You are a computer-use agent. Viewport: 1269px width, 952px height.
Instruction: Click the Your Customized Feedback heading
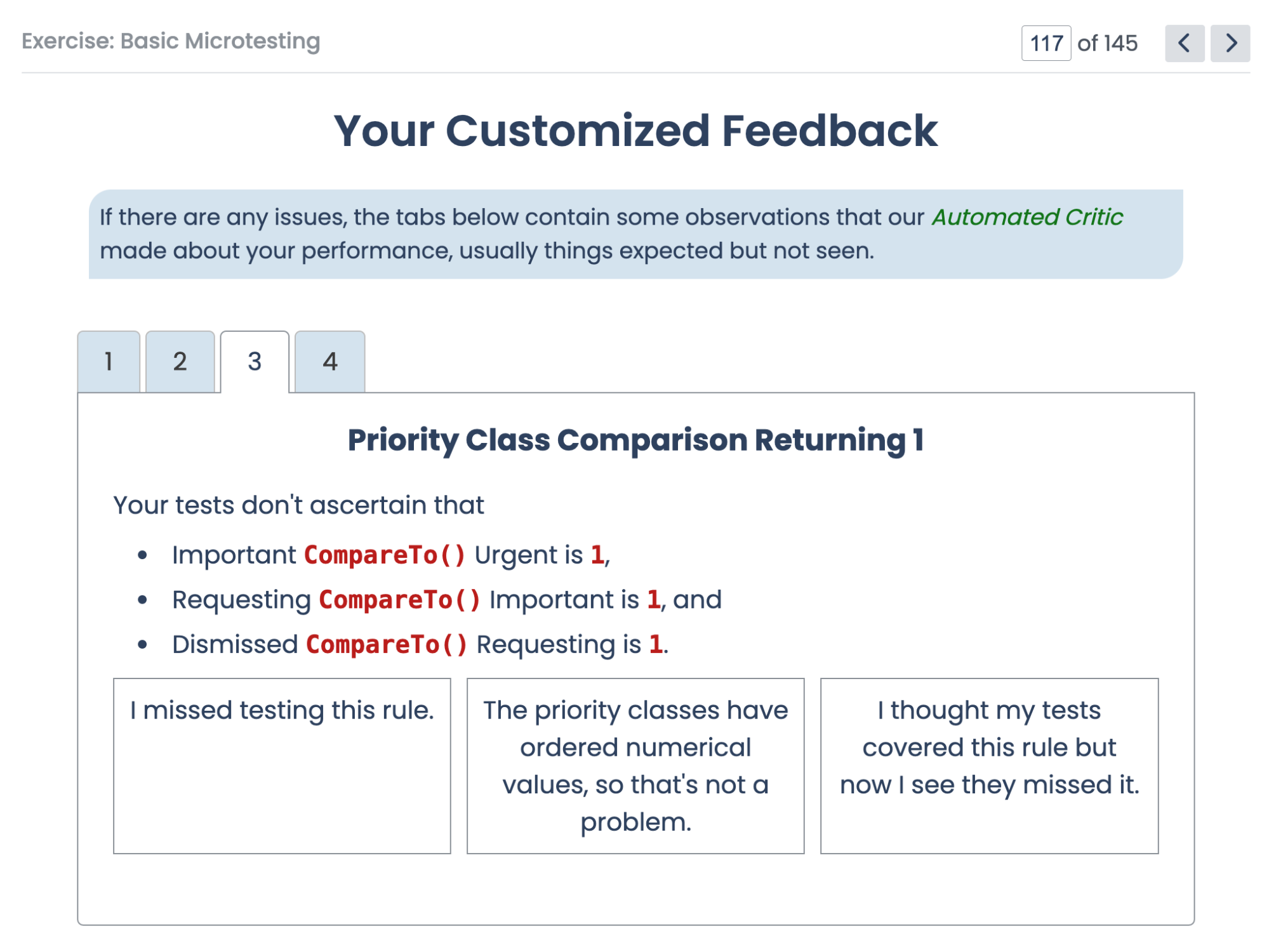(x=635, y=131)
